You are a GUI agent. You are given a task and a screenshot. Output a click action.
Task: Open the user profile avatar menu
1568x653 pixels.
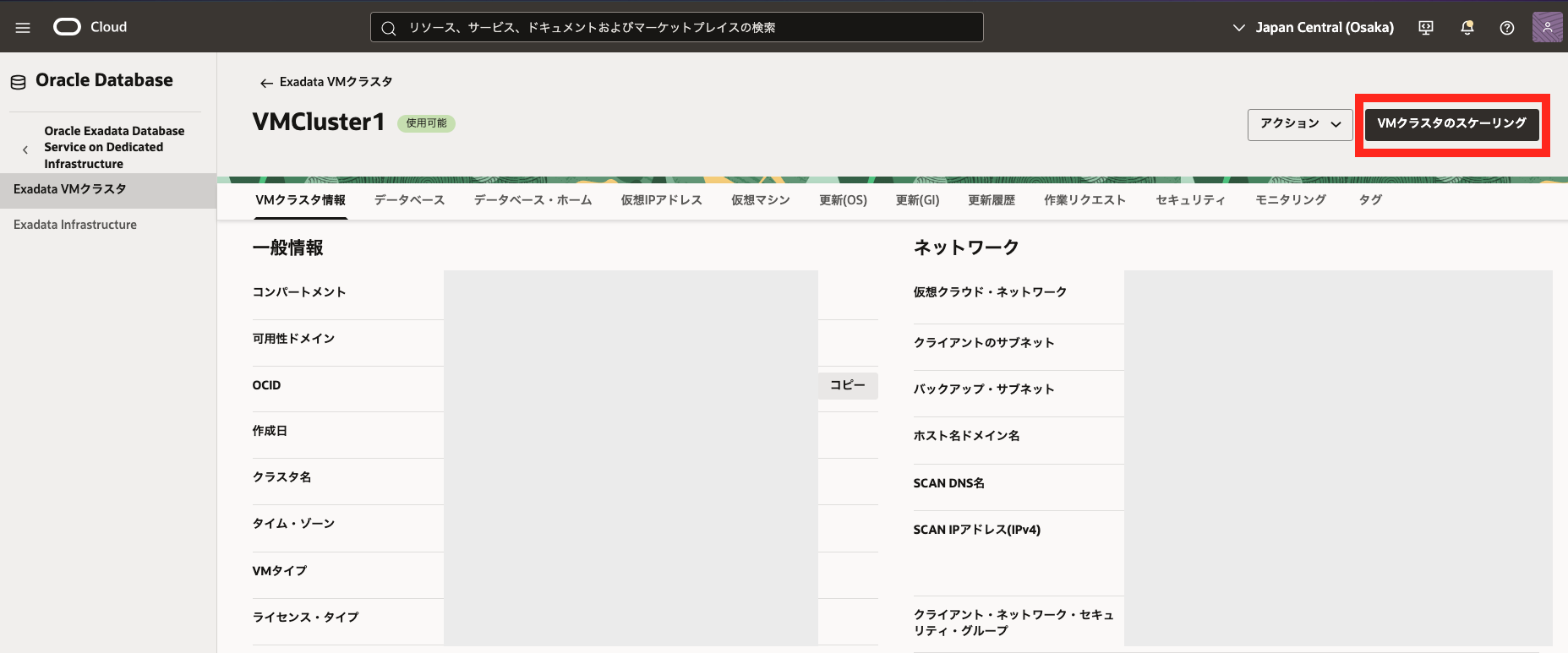pyautogui.click(x=1547, y=27)
